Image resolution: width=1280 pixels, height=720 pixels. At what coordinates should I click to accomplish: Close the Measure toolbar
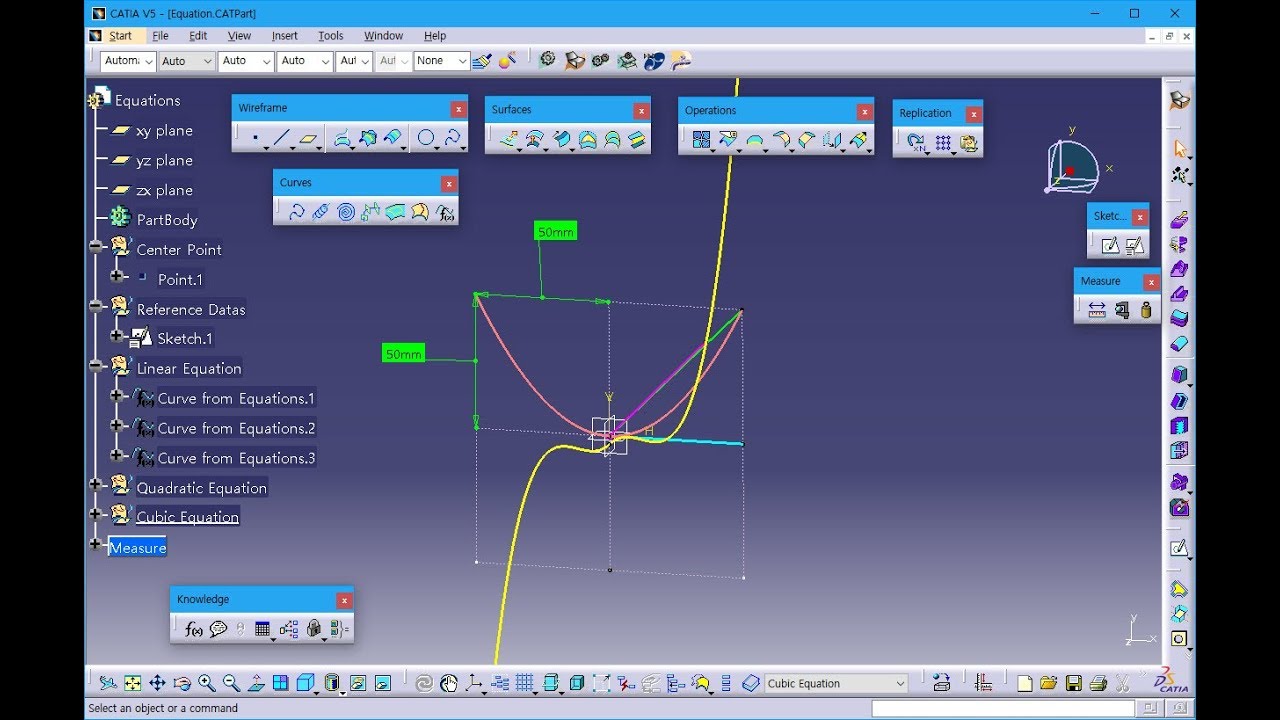pos(1151,283)
